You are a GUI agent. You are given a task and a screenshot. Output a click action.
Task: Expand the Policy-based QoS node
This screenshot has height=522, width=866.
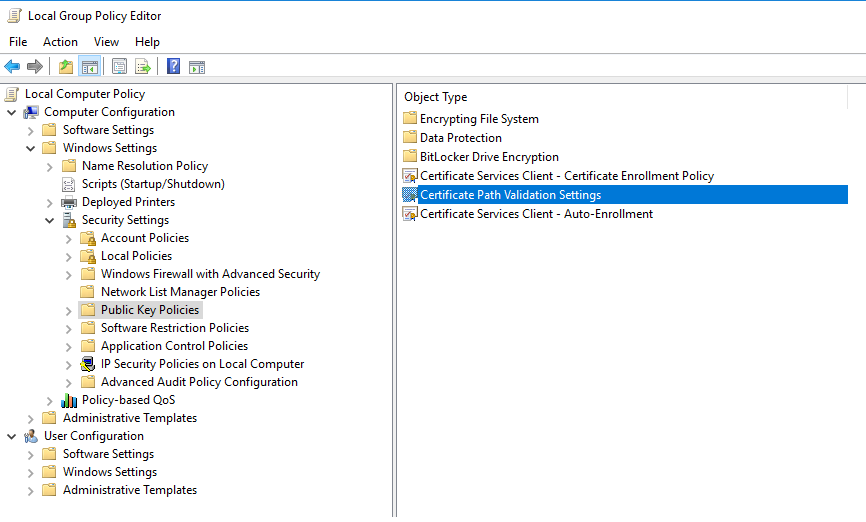click(x=50, y=400)
